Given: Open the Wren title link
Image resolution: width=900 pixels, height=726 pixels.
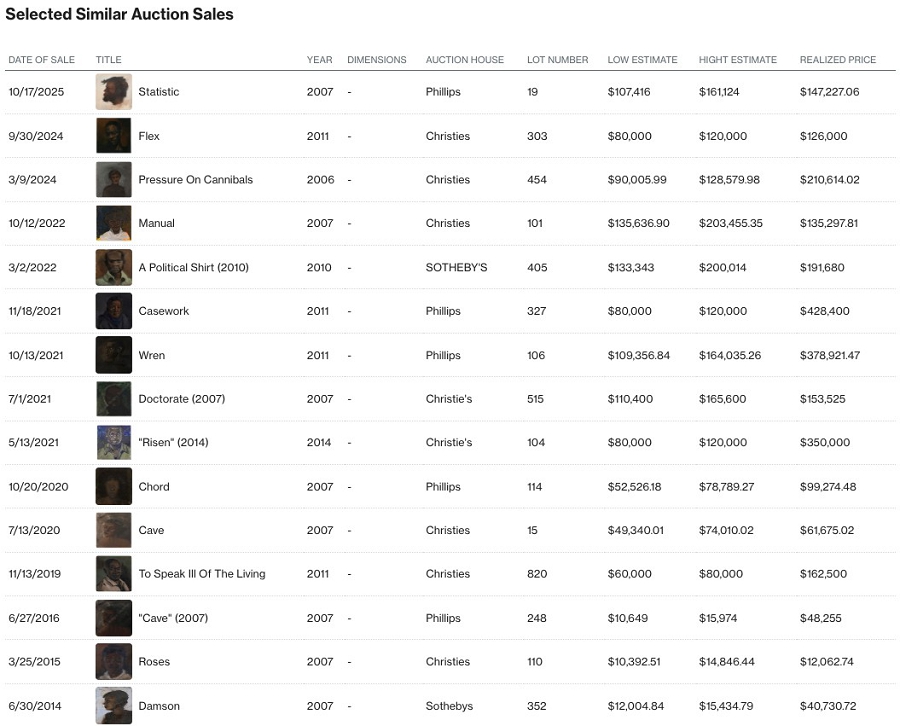Looking at the screenshot, I should [151, 355].
